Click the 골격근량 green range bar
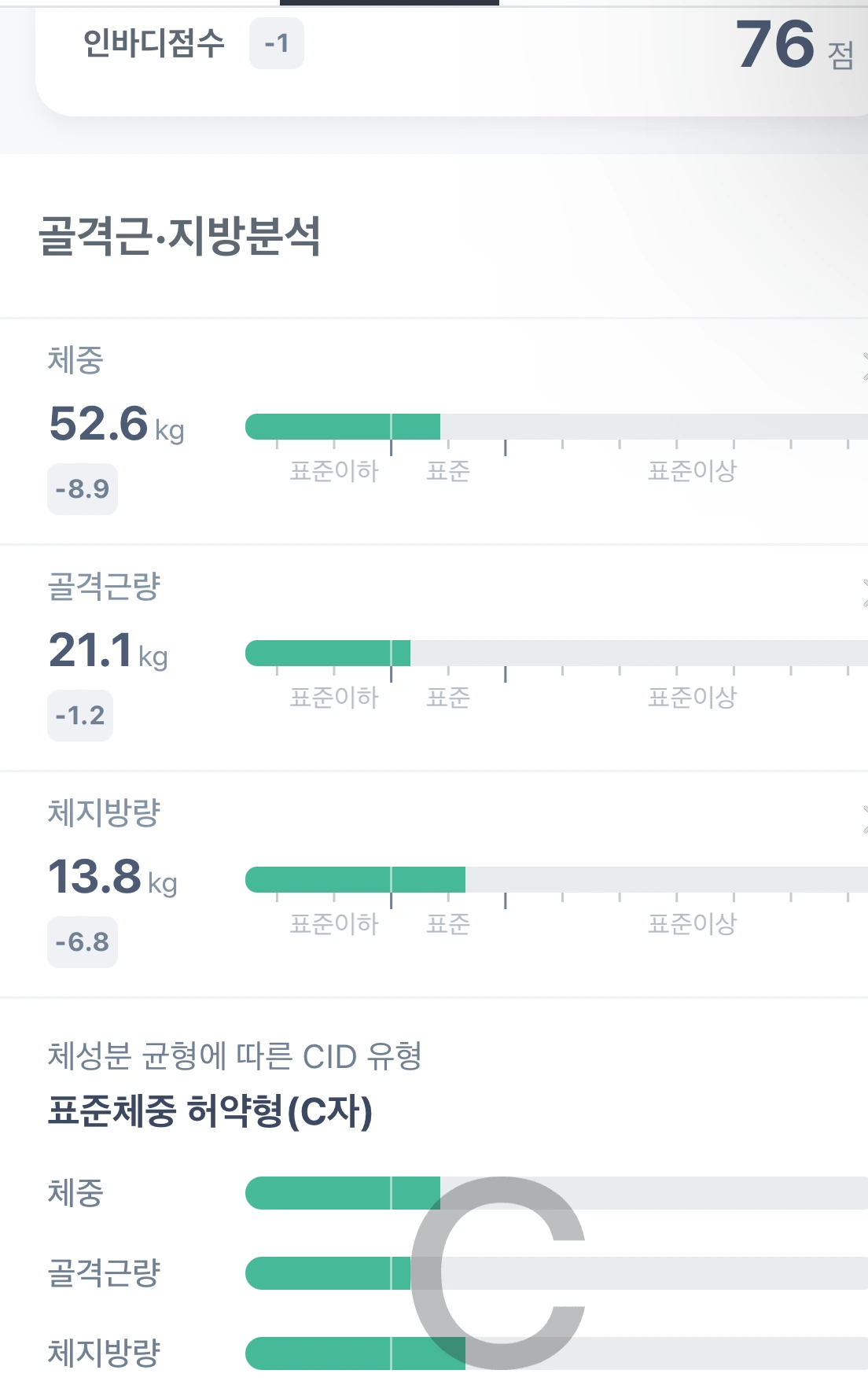The height and width of the screenshot is (1381, 868). (328, 653)
